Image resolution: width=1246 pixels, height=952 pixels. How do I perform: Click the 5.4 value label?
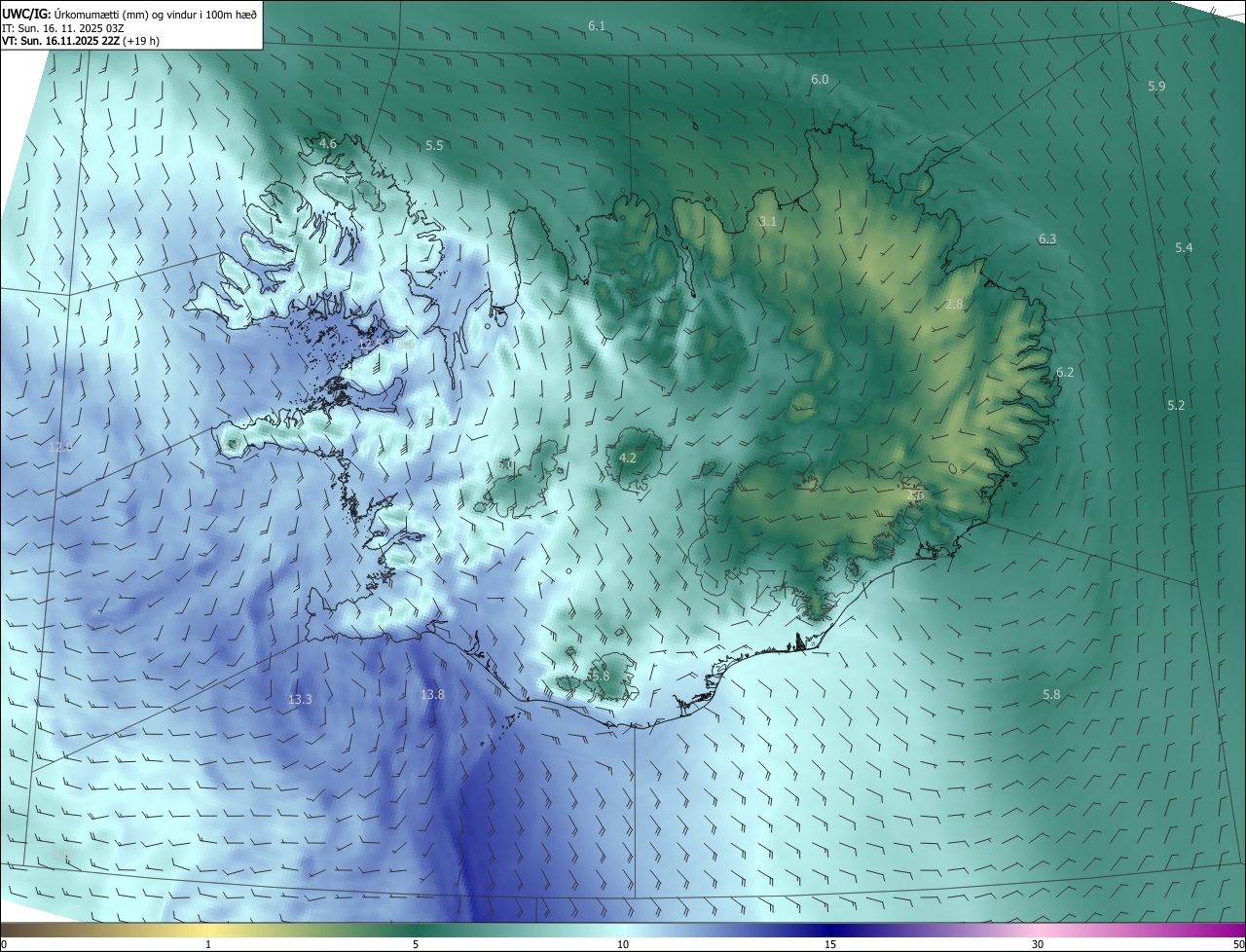[x=1184, y=248]
